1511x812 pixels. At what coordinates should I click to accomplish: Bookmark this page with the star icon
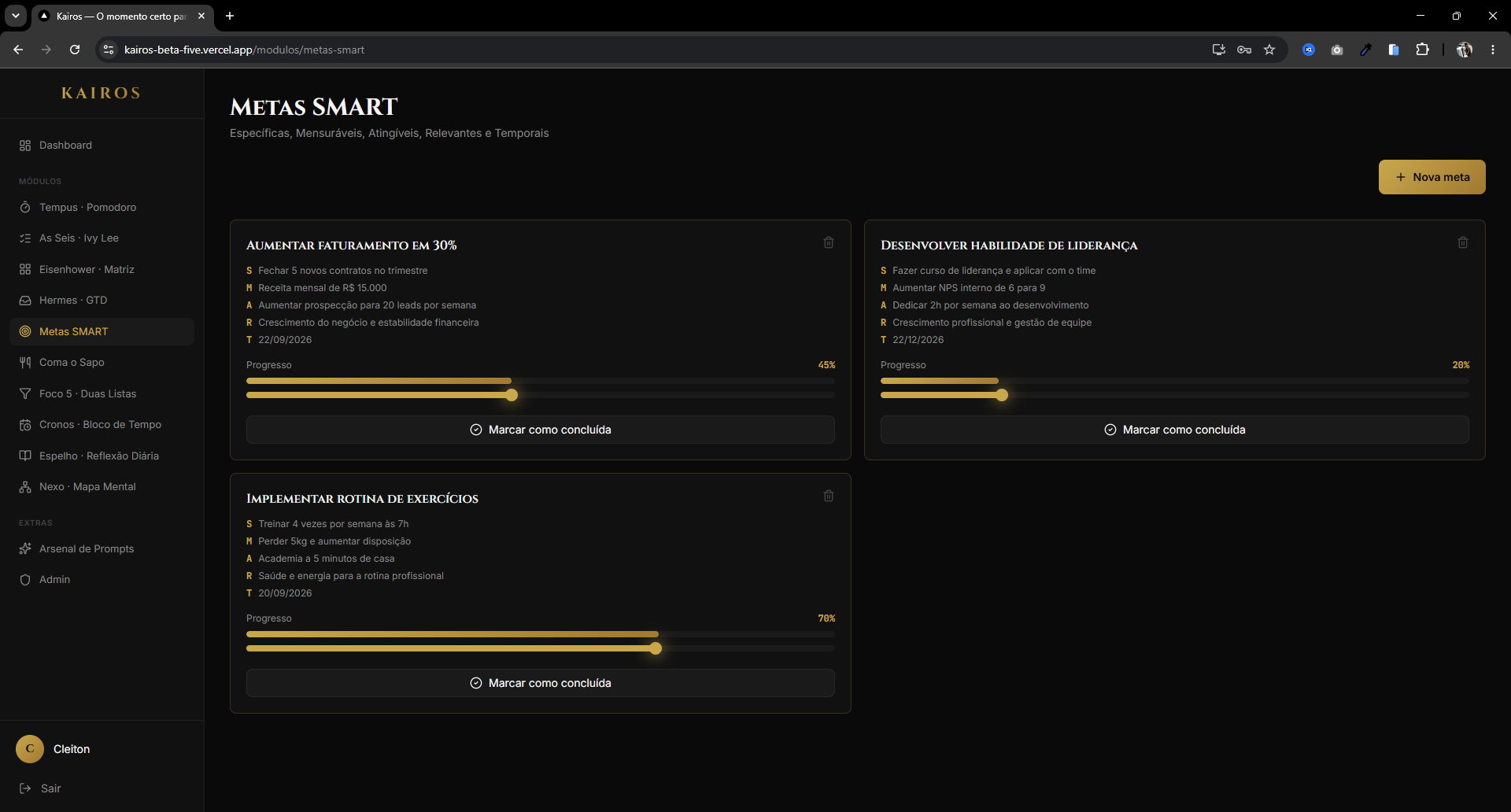coord(1269,50)
